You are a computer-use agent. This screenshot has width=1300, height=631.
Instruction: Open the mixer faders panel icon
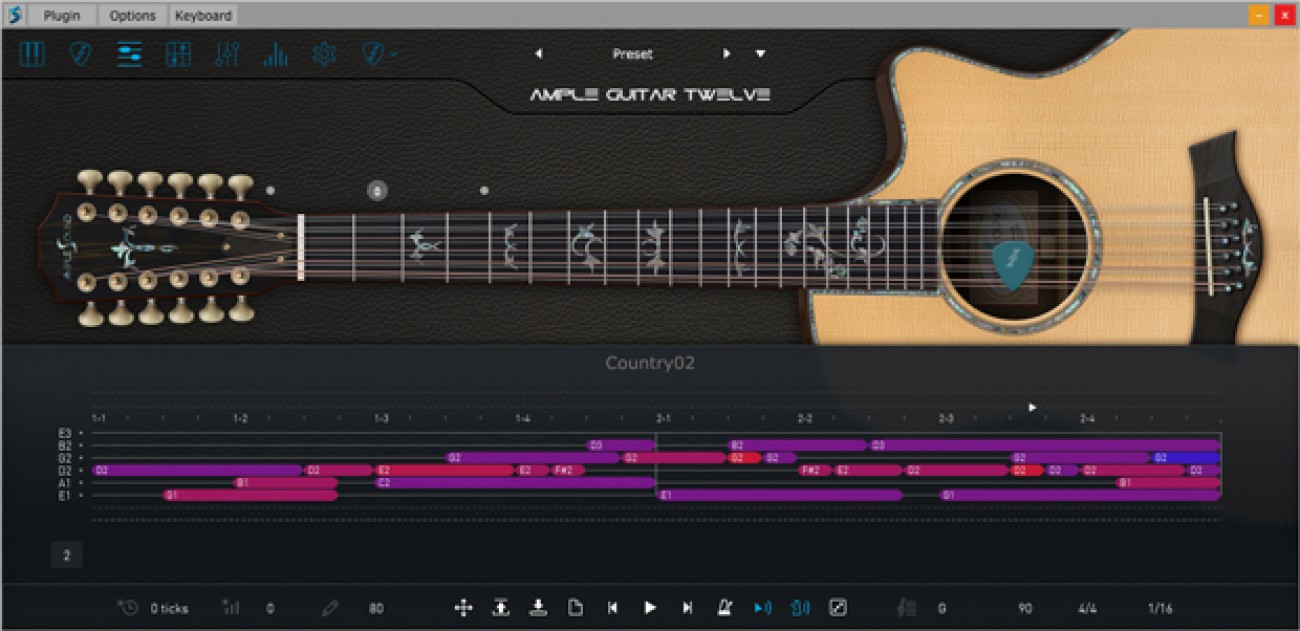click(226, 54)
